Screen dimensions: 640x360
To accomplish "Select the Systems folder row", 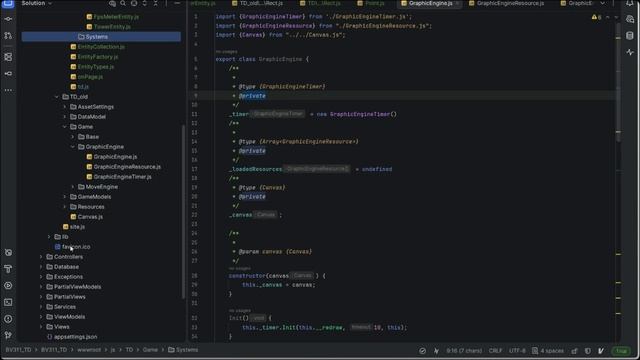I will coord(101,37).
